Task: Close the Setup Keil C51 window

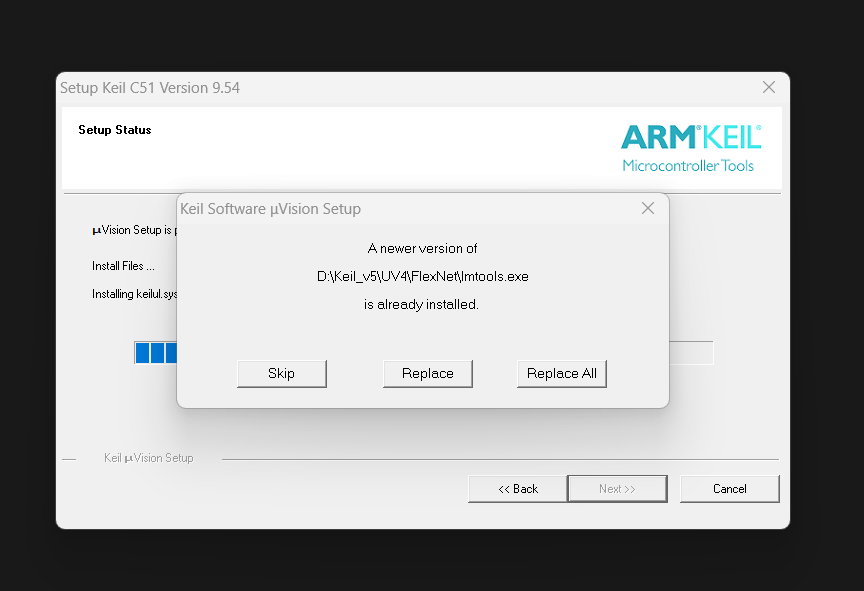Action: (769, 87)
